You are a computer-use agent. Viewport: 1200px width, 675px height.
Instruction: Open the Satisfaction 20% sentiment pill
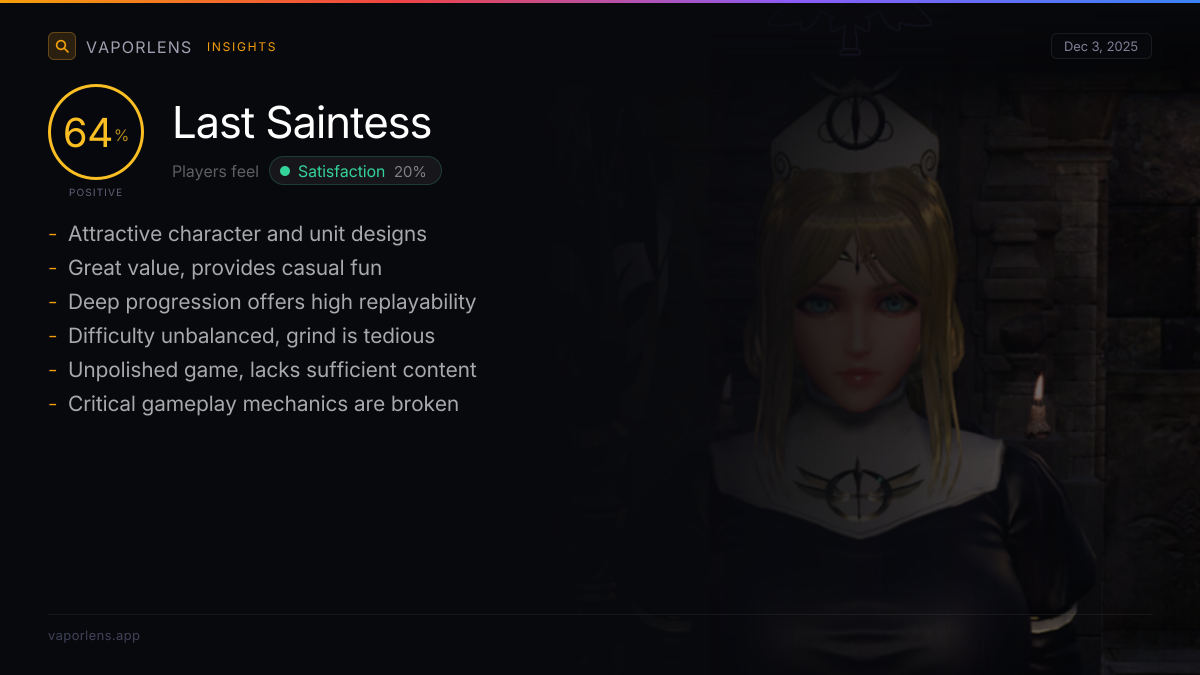(355, 171)
